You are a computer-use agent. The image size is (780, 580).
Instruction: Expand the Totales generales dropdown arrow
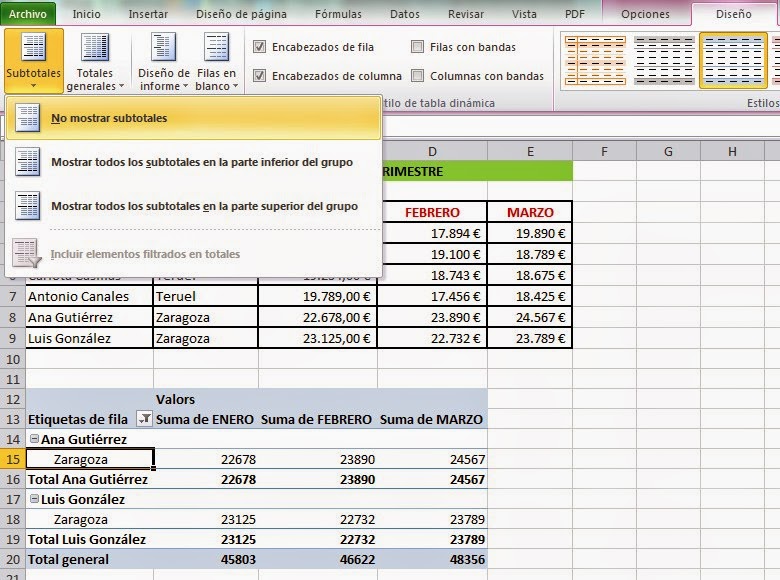[121, 86]
